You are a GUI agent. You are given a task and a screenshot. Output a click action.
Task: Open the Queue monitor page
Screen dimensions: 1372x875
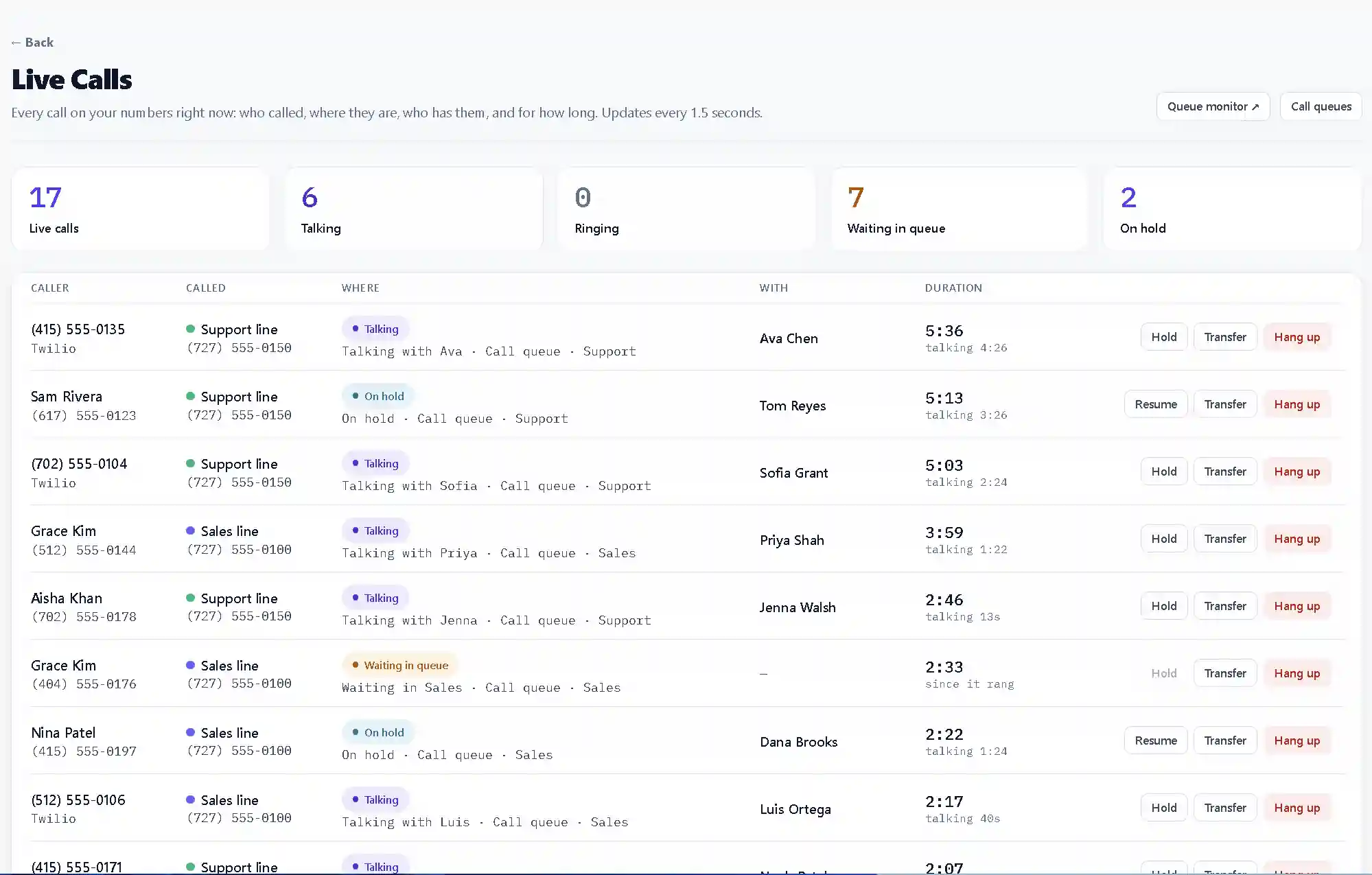point(1213,106)
